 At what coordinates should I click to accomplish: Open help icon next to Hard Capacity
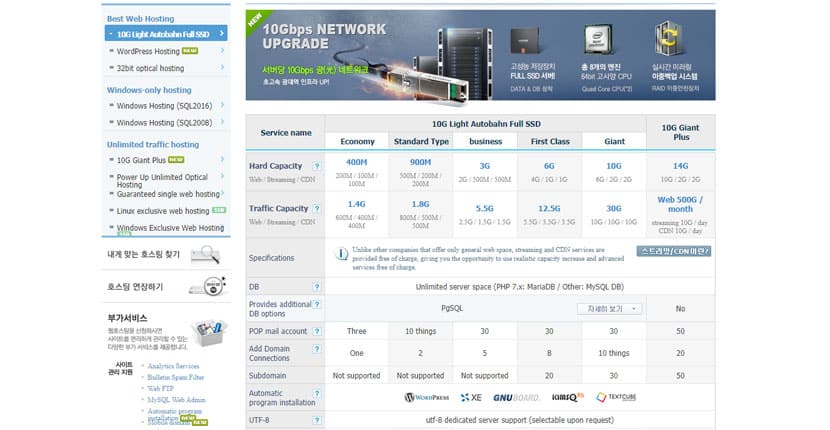(317, 166)
